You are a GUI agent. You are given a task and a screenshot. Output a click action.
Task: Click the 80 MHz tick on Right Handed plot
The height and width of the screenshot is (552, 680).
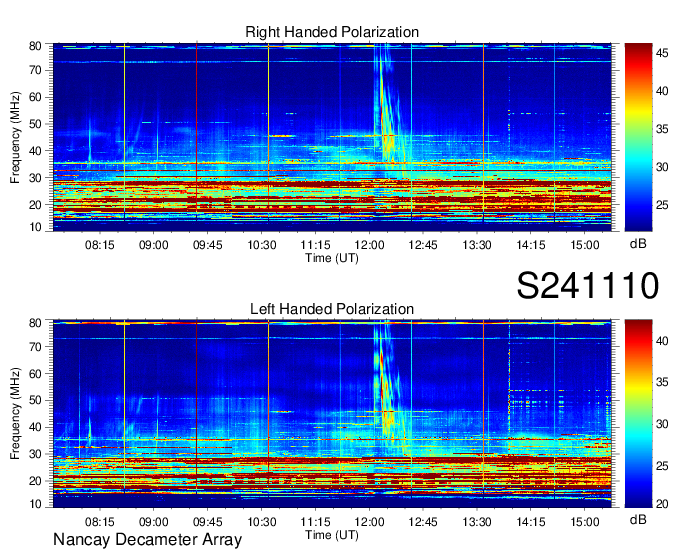click(35, 46)
